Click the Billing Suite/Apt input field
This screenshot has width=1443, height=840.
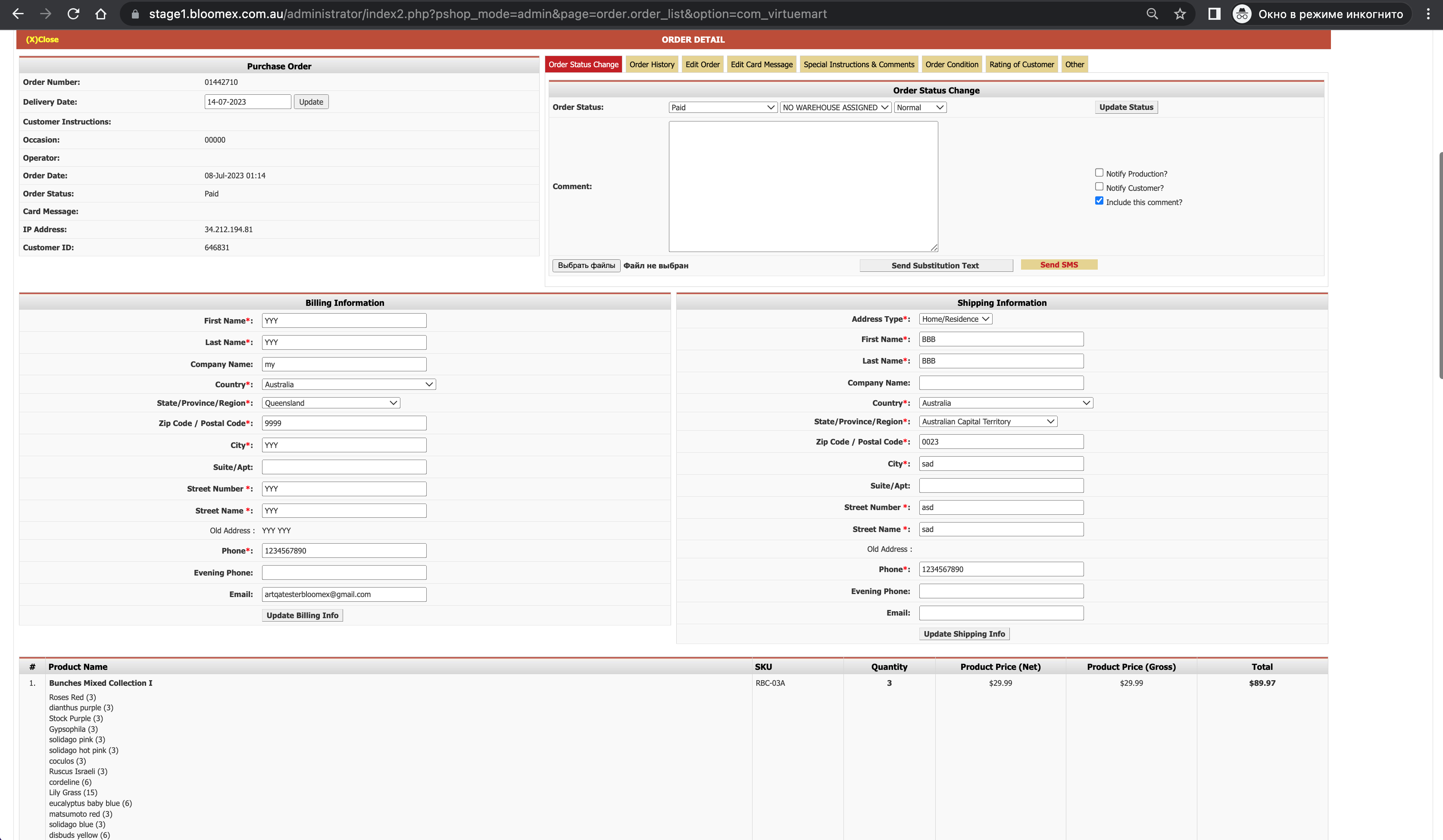(x=344, y=467)
